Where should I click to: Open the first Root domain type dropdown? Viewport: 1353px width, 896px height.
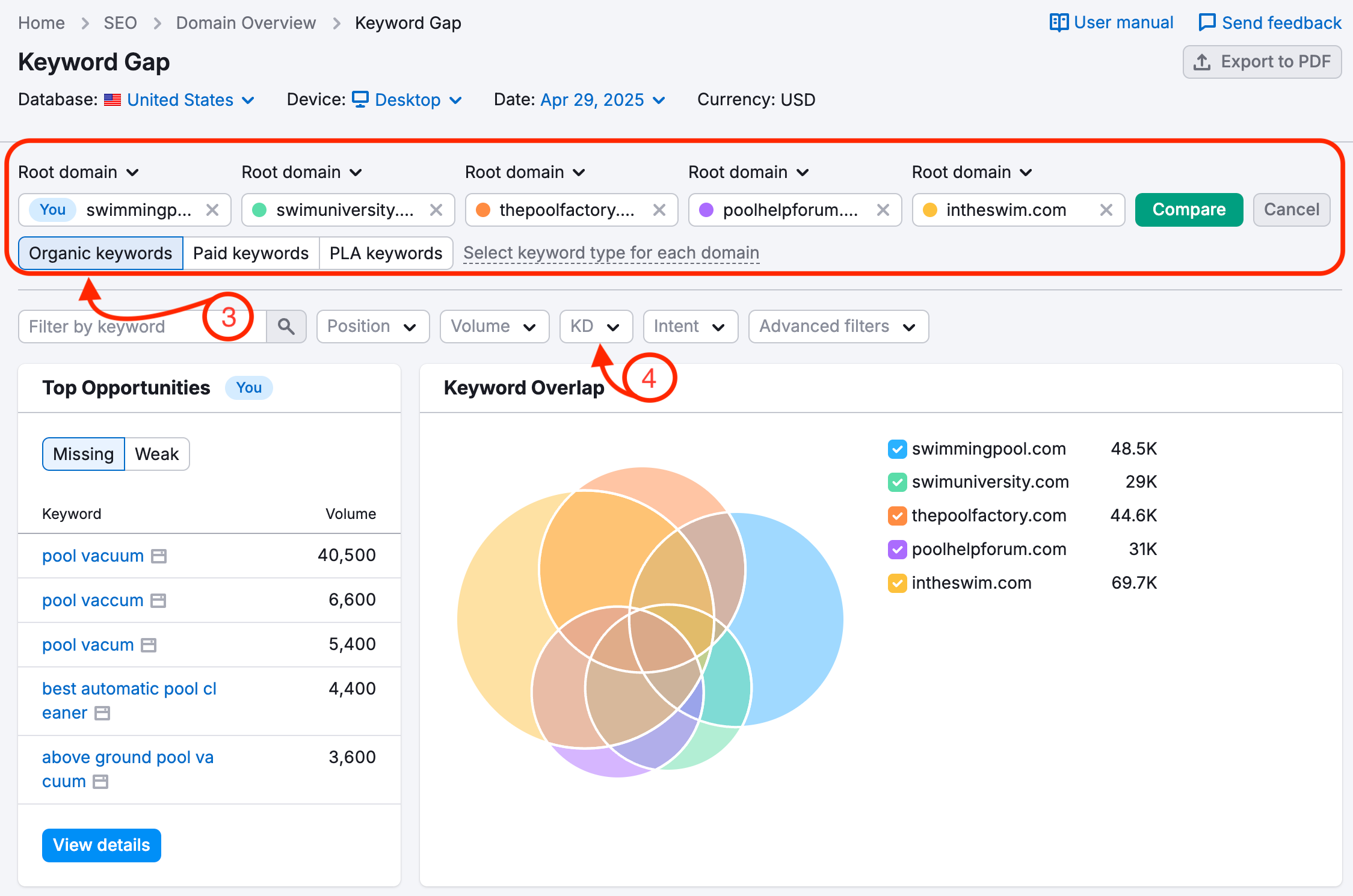point(78,172)
